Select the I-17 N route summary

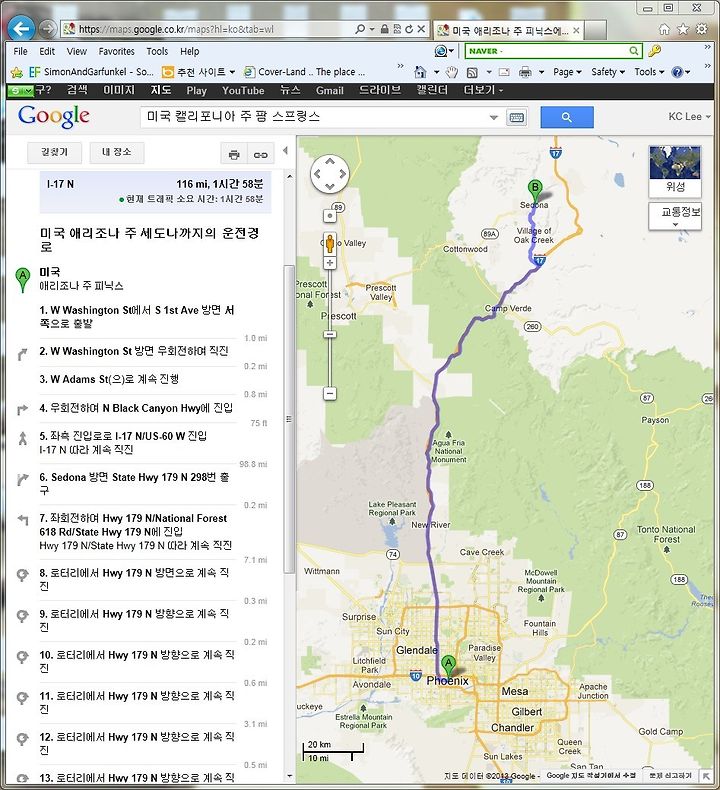pos(155,191)
